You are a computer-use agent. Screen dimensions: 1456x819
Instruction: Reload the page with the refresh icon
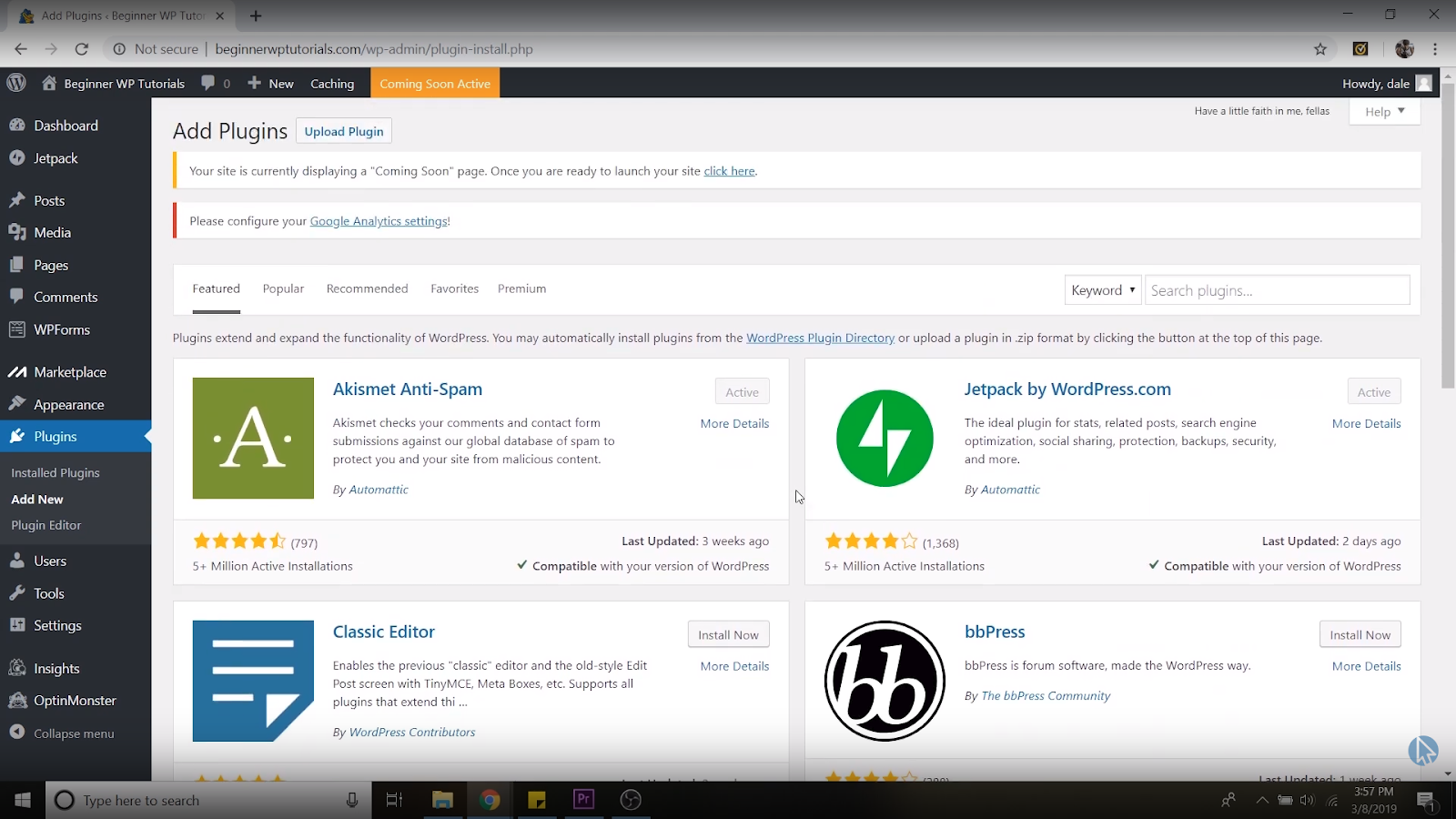pyautogui.click(x=82, y=49)
